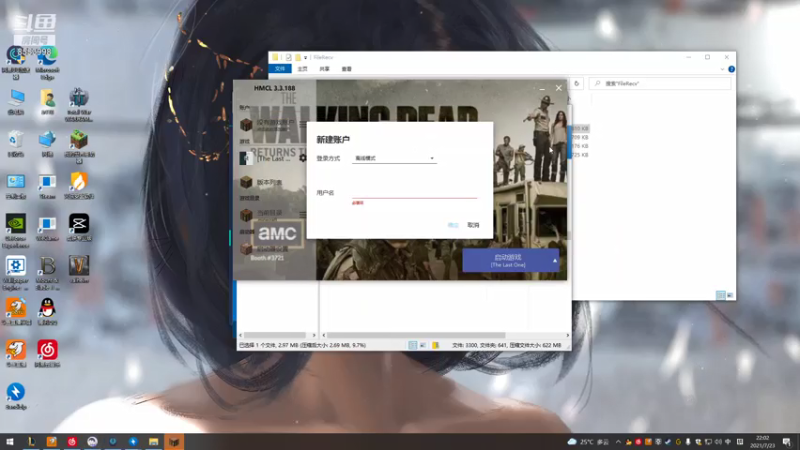Open the Recycle Bin desktop icon

[x=16, y=143]
